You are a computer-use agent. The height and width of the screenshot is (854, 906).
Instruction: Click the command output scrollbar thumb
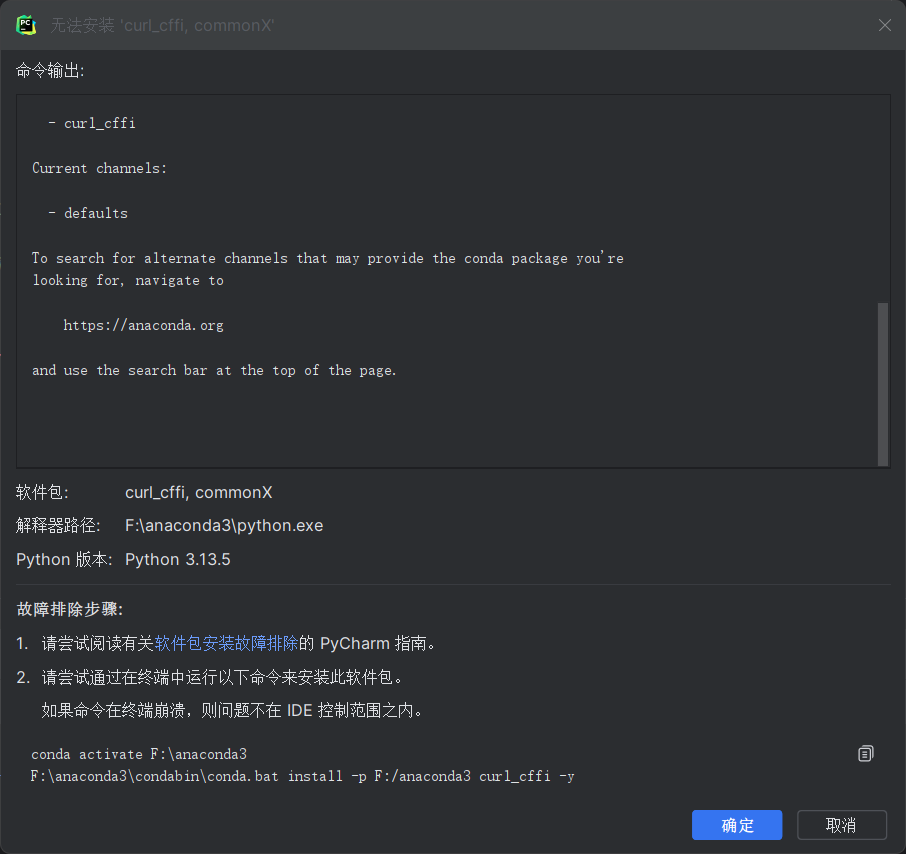pos(882,384)
